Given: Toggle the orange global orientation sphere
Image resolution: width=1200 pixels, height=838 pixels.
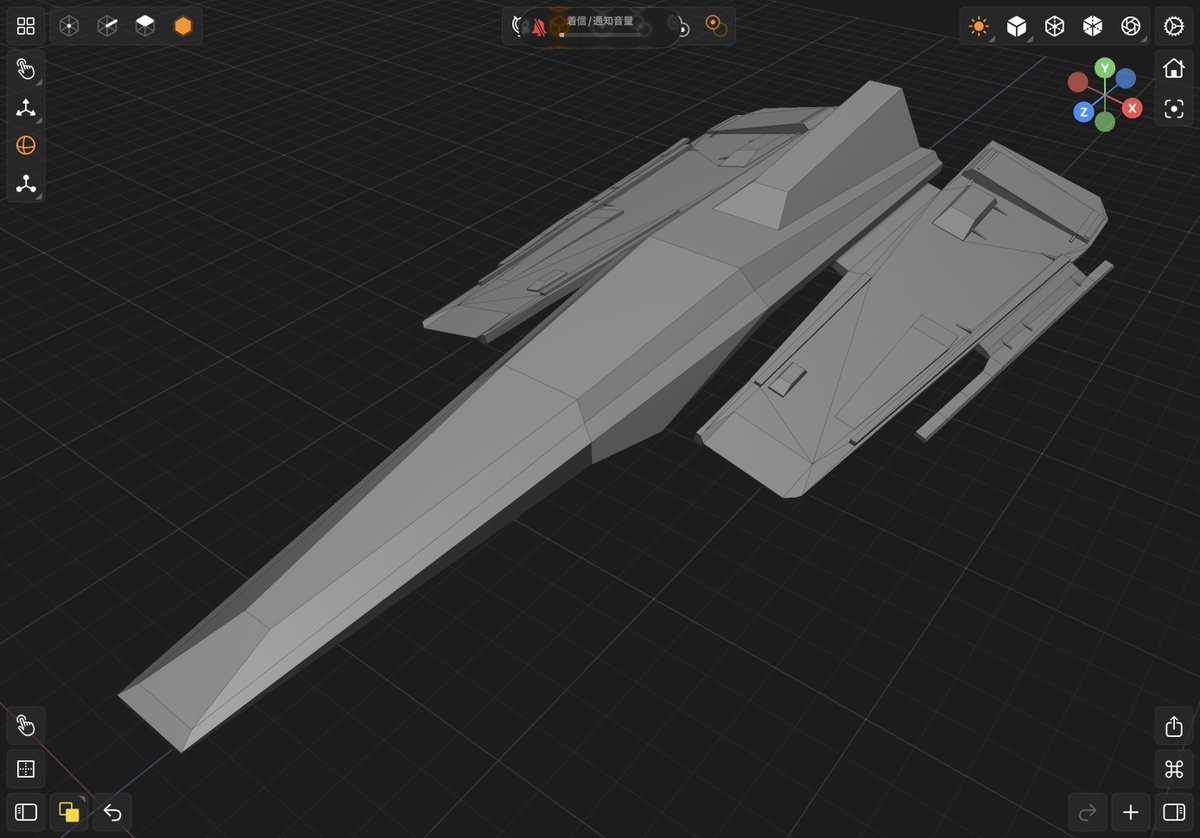Looking at the screenshot, I should point(26,146).
